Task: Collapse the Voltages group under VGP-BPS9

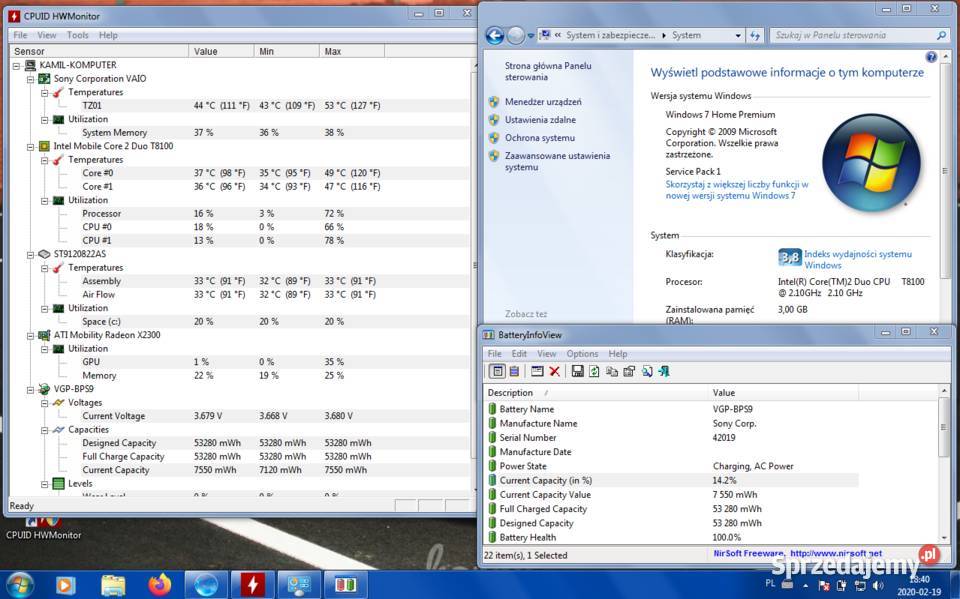Action: (44, 403)
